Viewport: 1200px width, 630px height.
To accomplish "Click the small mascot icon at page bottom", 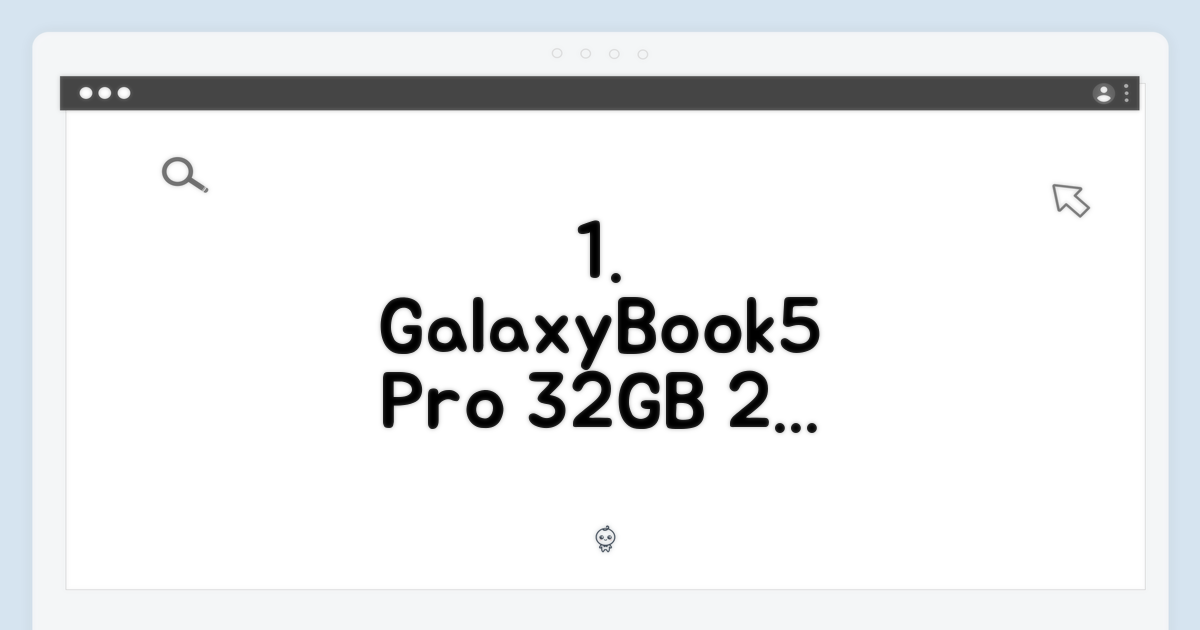I will click(605, 540).
